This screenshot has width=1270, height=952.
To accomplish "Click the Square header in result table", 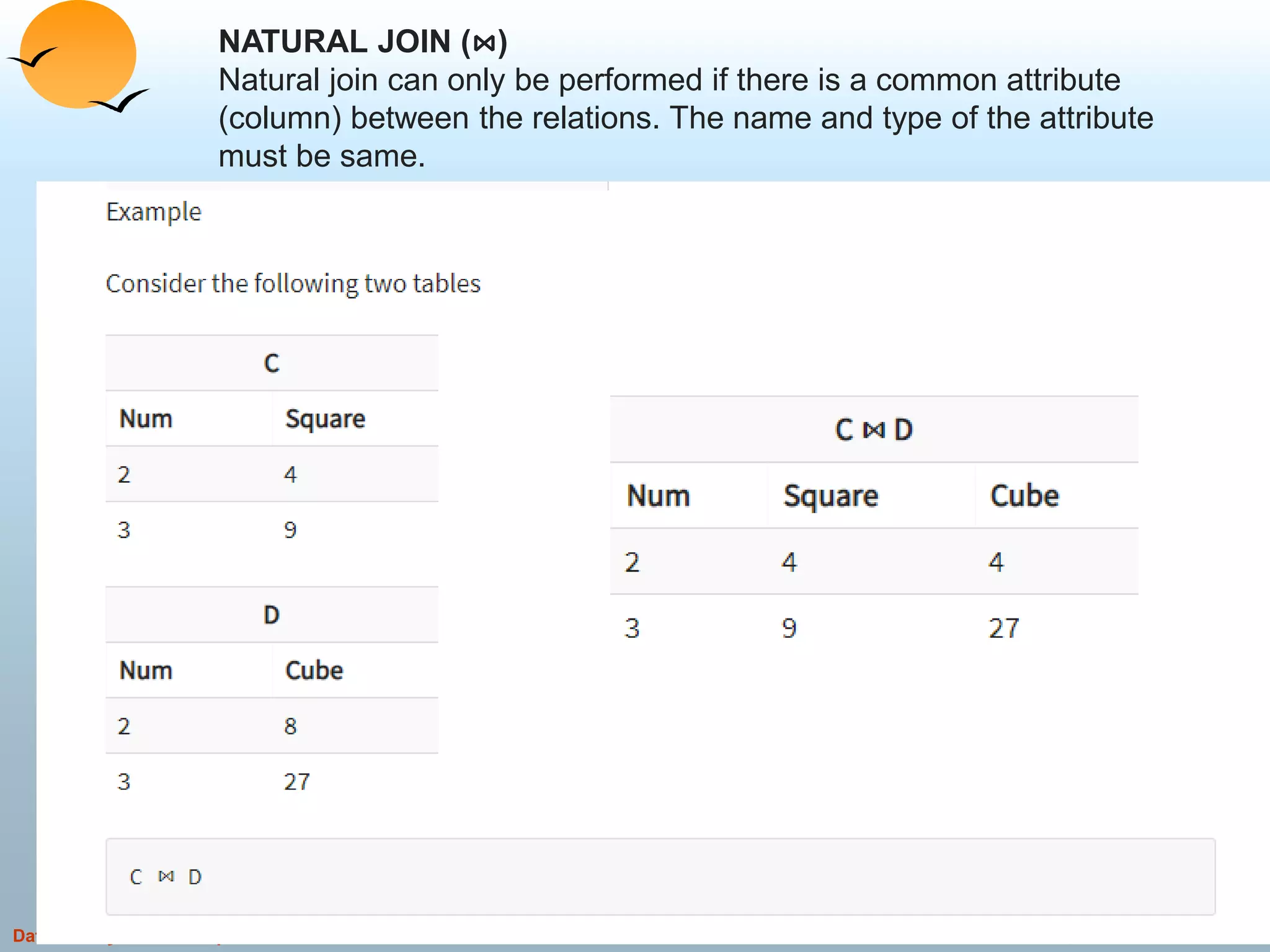I will [831, 496].
